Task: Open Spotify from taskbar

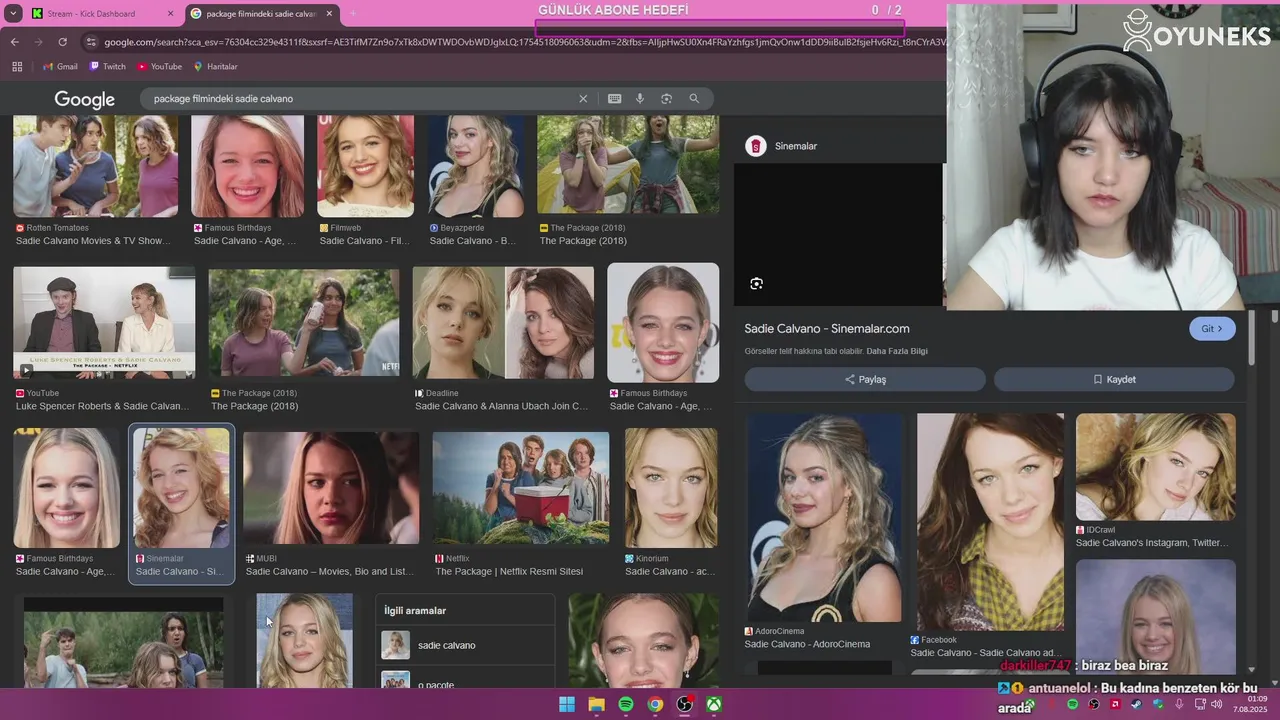Action: click(x=626, y=705)
